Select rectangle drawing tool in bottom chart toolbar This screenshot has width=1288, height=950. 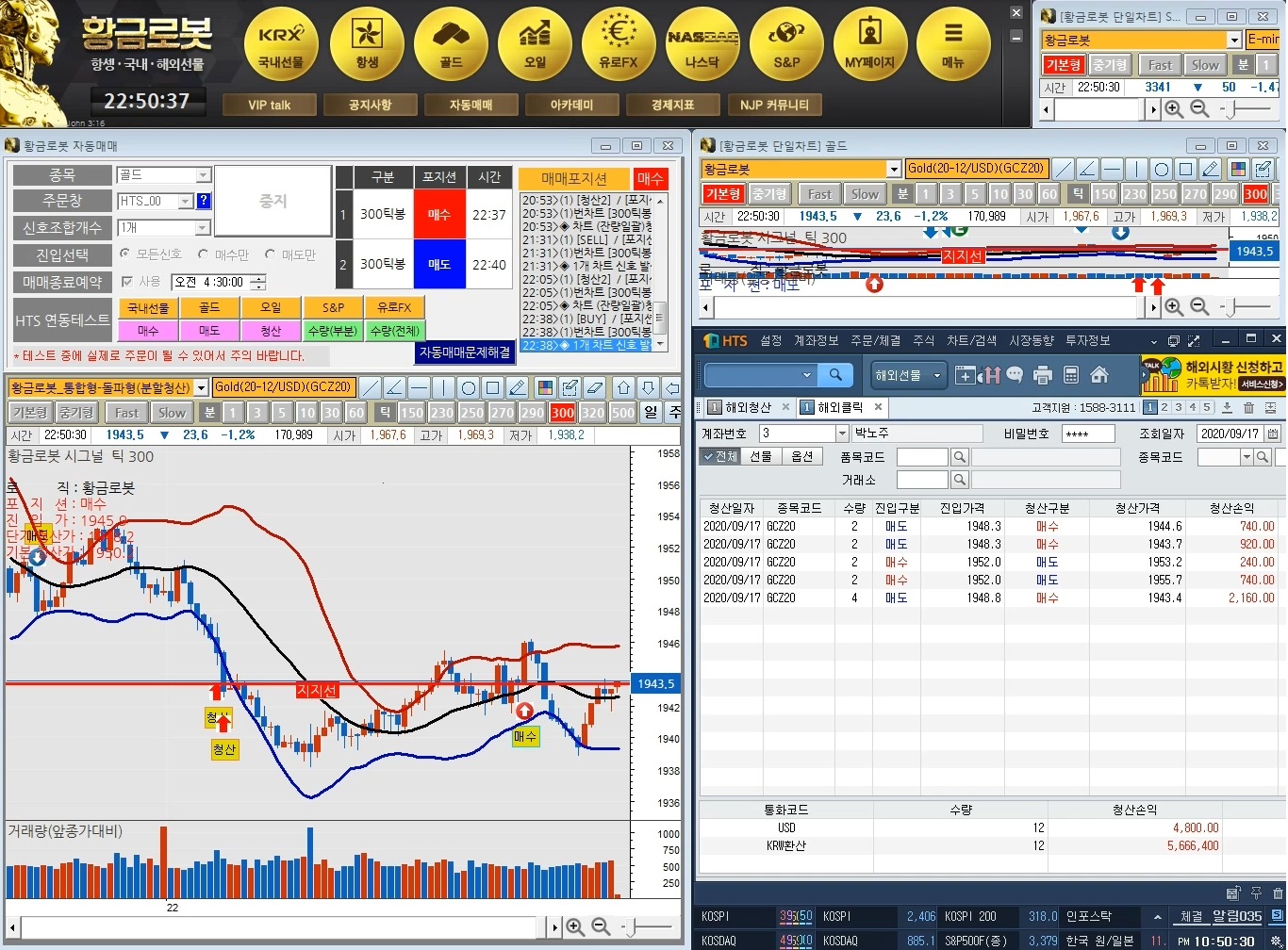coord(493,387)
